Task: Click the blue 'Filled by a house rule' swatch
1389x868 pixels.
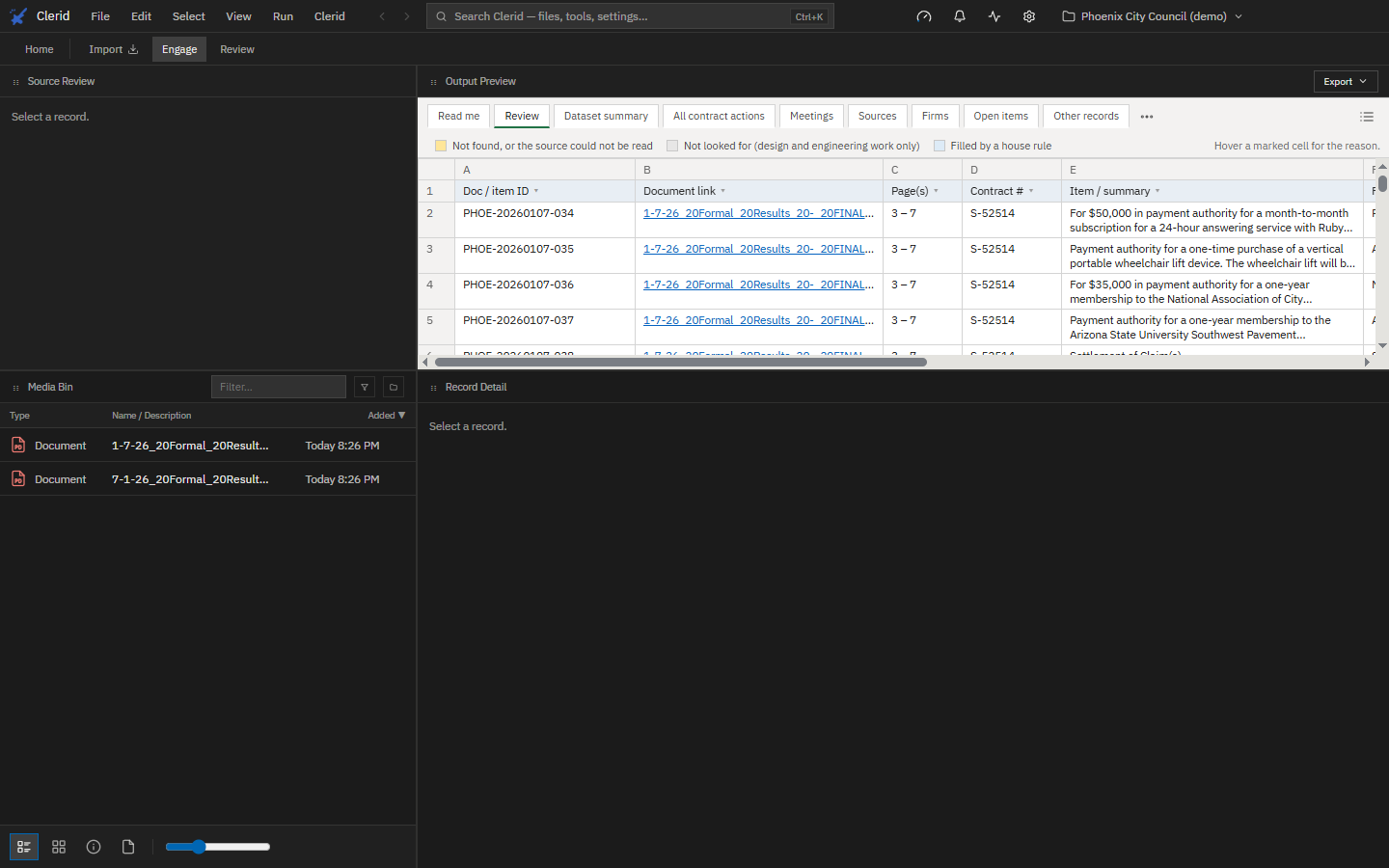Action: (x=940, y=146)
